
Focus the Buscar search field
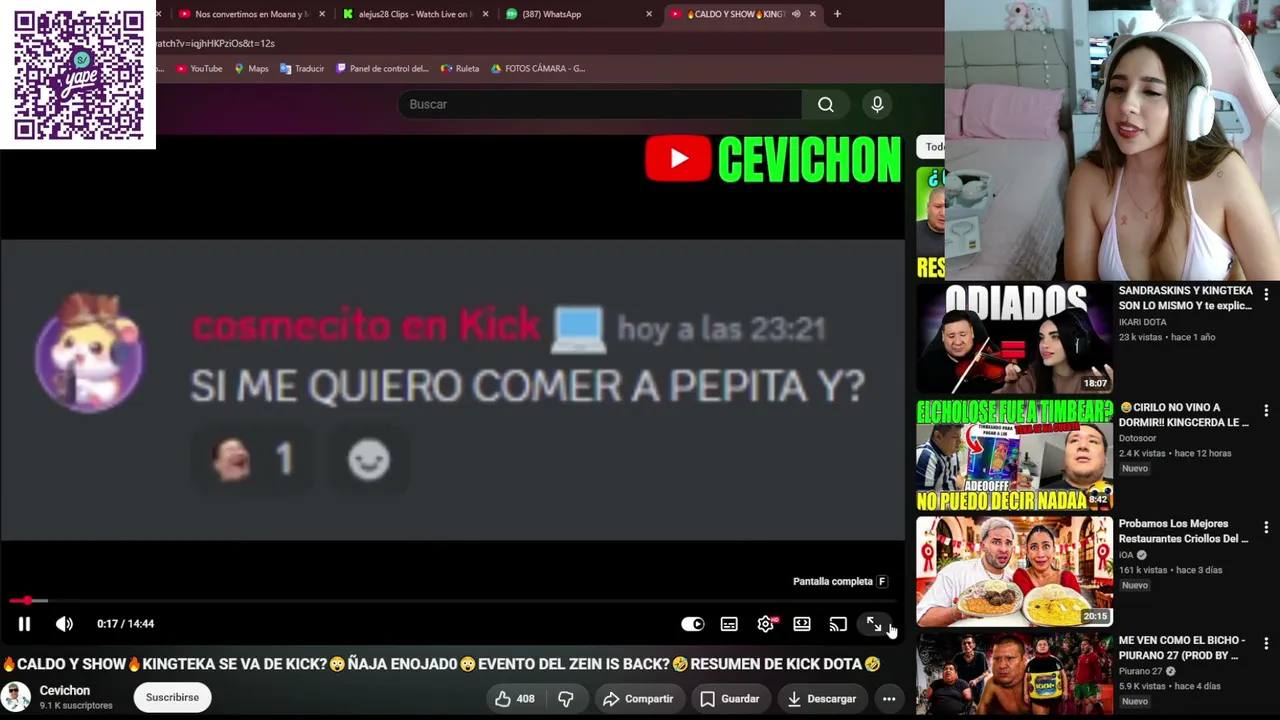point(599,104)
